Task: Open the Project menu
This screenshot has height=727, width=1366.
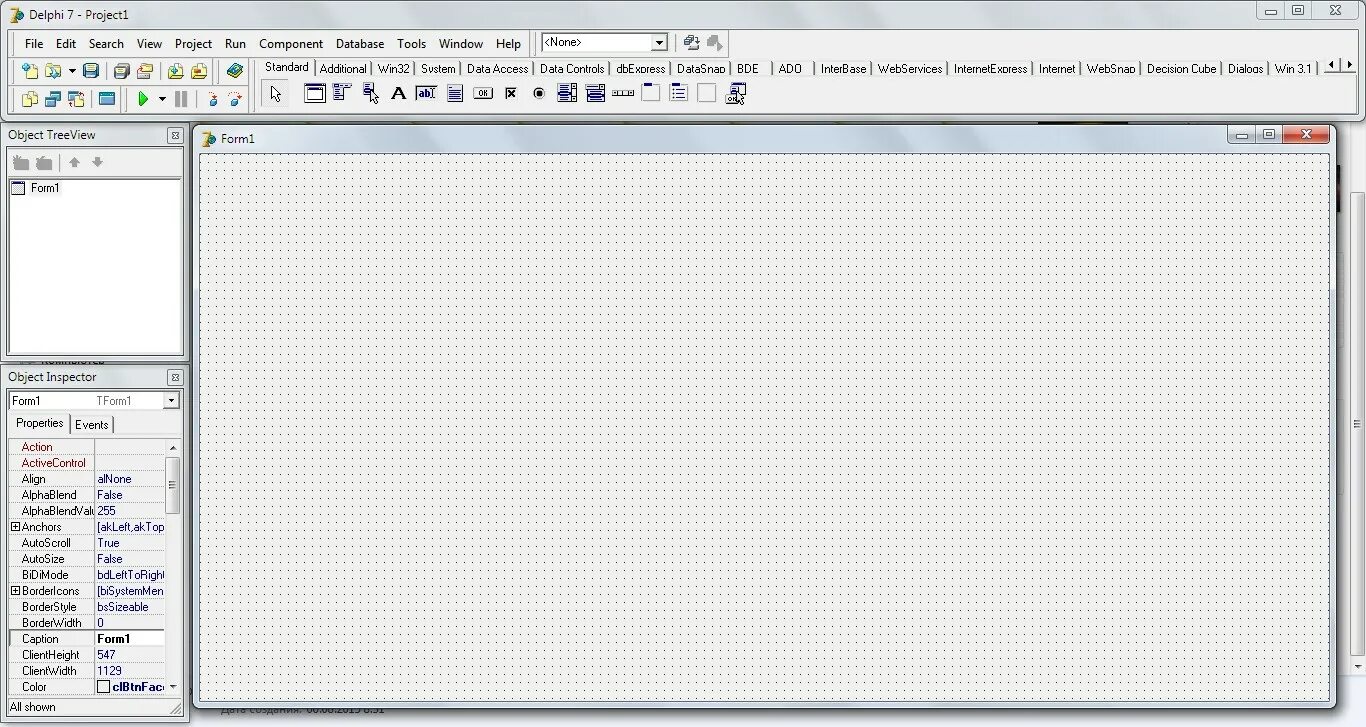Action: pos(193,44)
